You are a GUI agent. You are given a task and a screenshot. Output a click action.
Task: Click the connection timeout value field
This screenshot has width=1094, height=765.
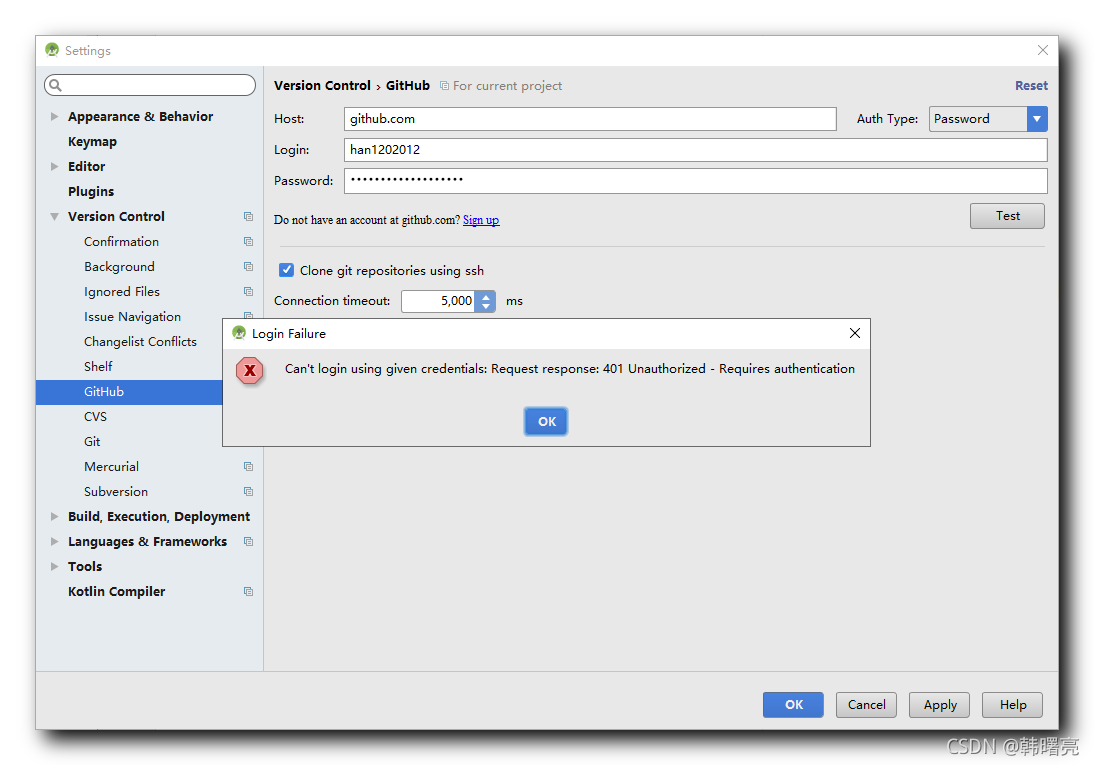click(x=439, y=301)
